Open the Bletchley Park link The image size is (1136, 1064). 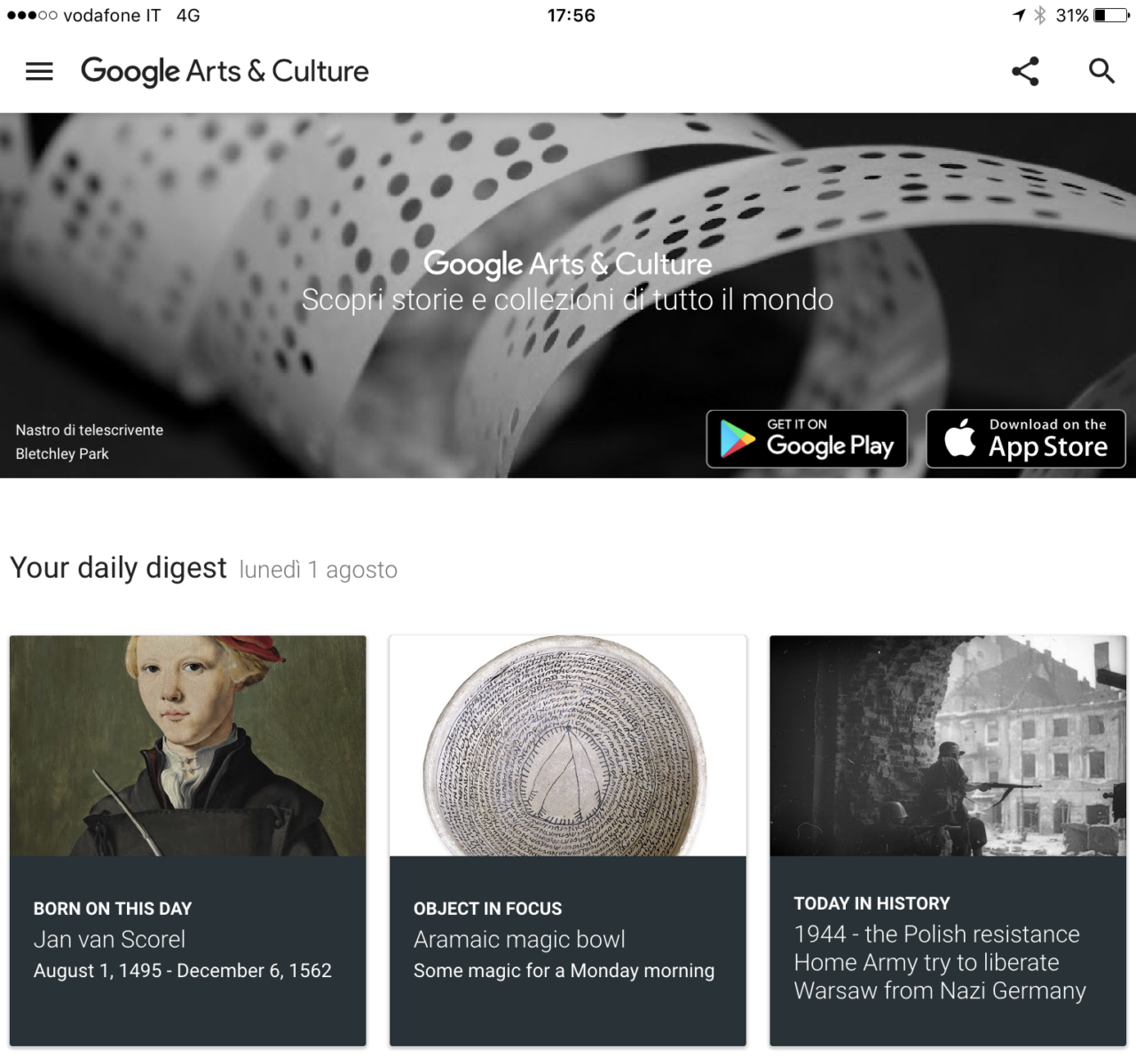pyautogui.click(x=62, y=453)
